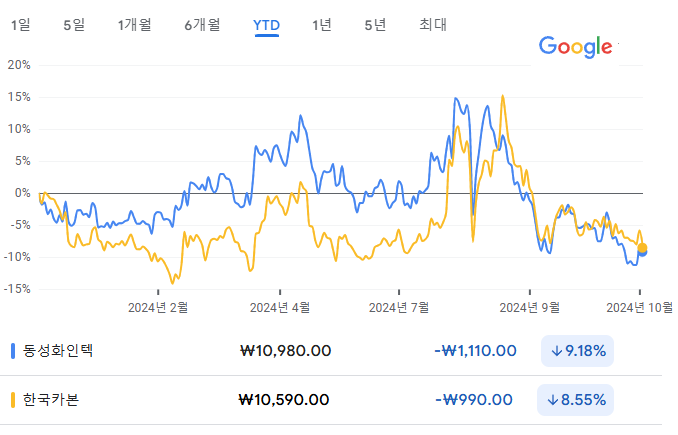Click the yellow 한국카본 color marker

(13, 400)
